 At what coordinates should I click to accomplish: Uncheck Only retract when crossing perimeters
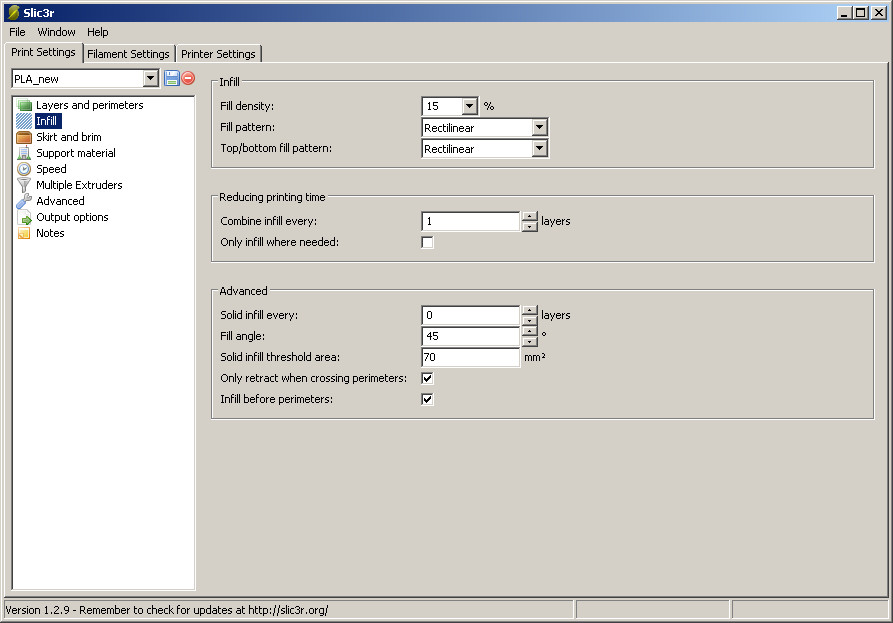[x=428, y=379]
